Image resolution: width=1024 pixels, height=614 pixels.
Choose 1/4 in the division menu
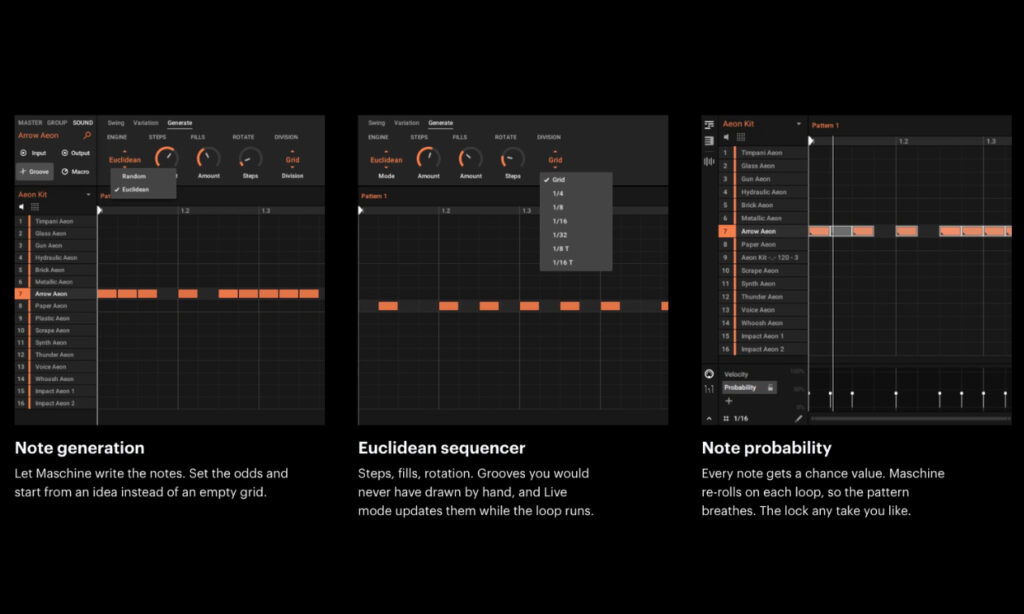[576, 193]
